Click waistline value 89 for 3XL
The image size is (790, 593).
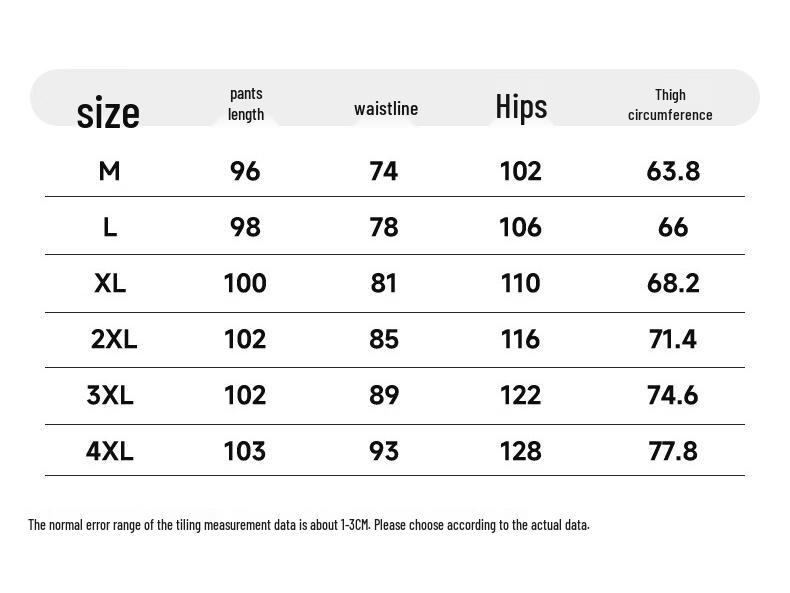click(384, 394)
